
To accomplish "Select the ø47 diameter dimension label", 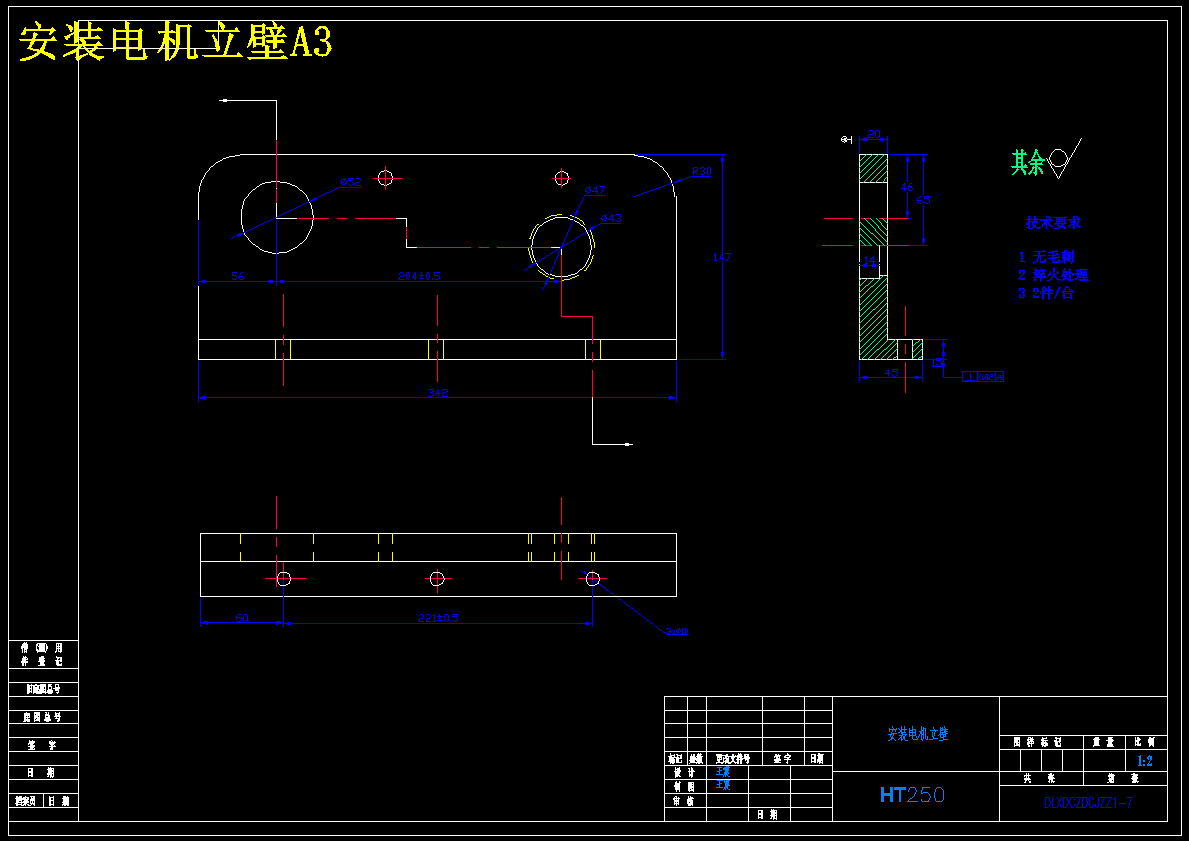I will [x=594, y=190].
